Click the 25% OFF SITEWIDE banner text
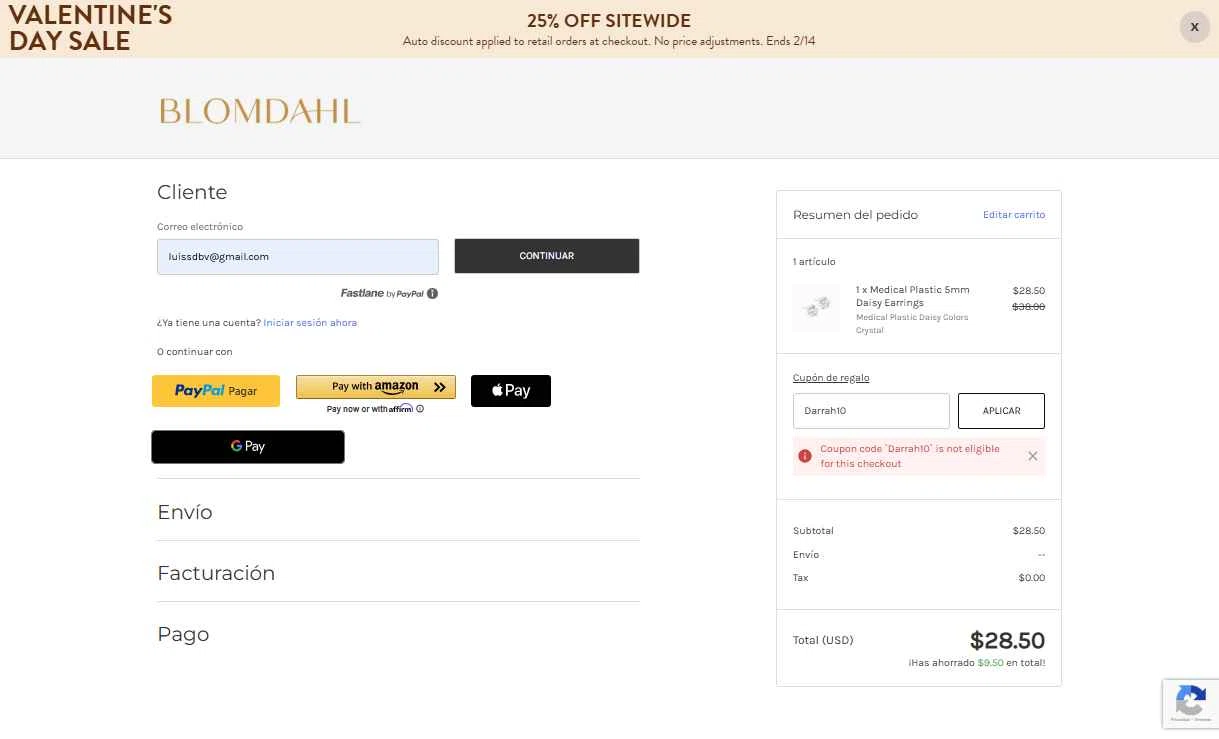 click(609, 21)
